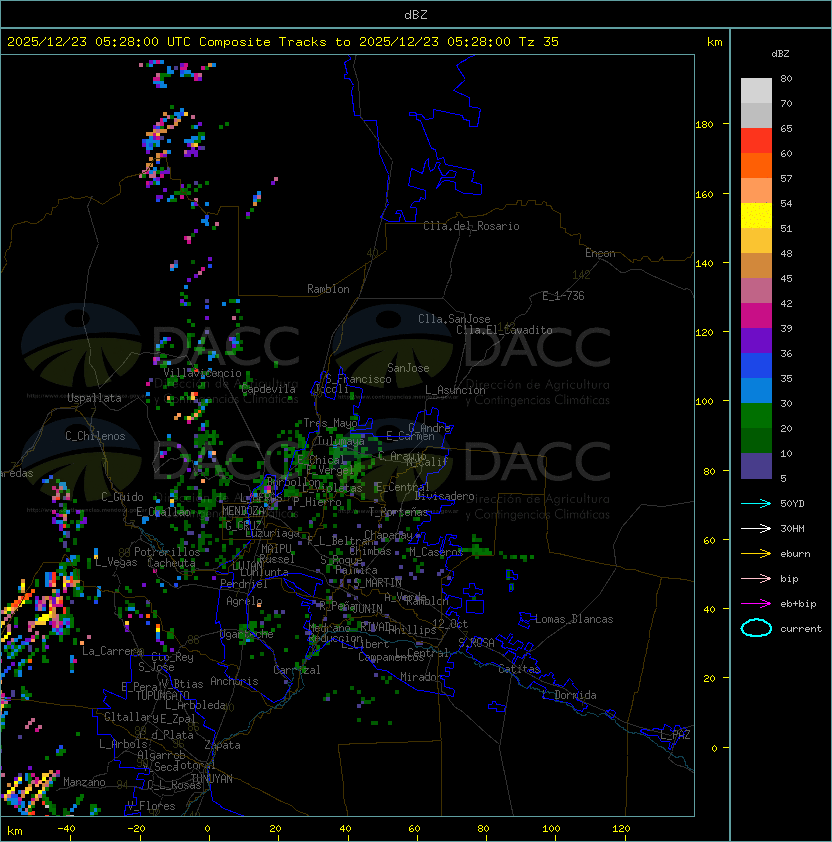Click the magenta eb+bip arrow legend icon
Screen dimensions: 832x842
point(756,604)
